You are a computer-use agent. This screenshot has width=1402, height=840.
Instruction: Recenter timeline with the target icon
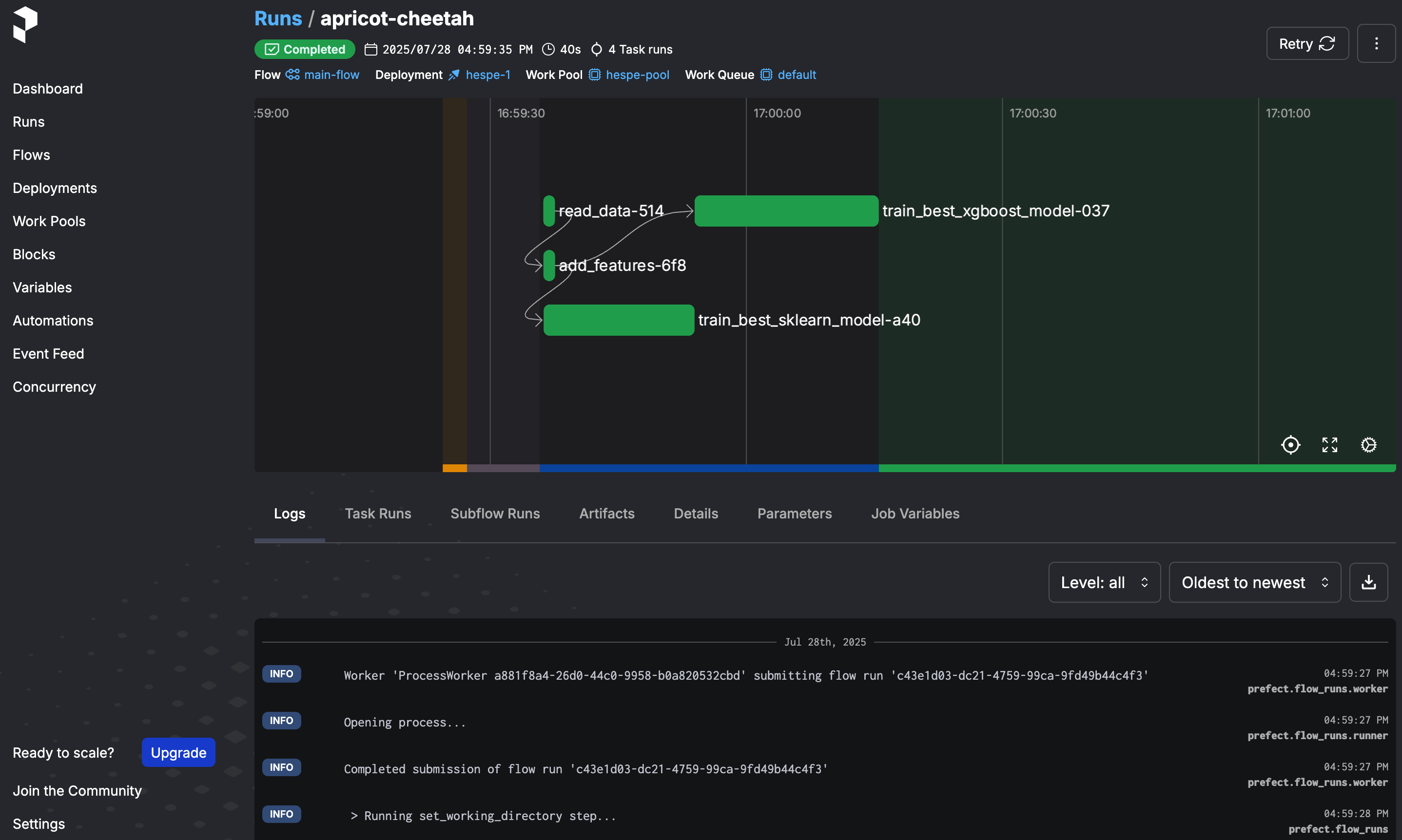(1290, 445)
